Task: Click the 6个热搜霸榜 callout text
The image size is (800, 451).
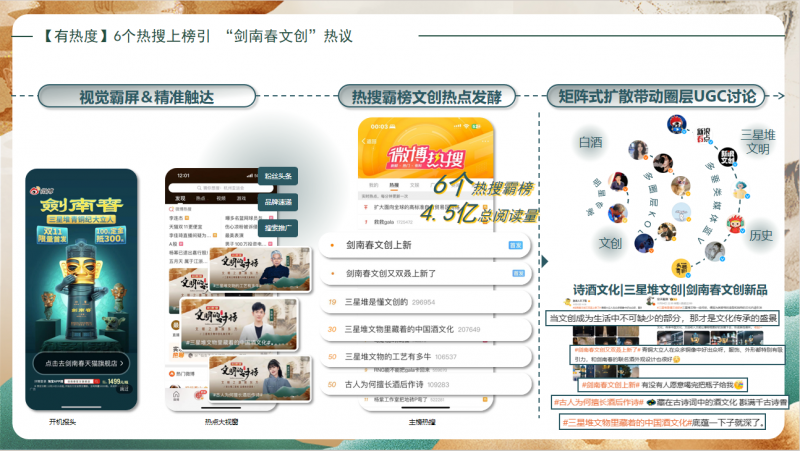Action: pyautogui.click(x=483, y=185)
